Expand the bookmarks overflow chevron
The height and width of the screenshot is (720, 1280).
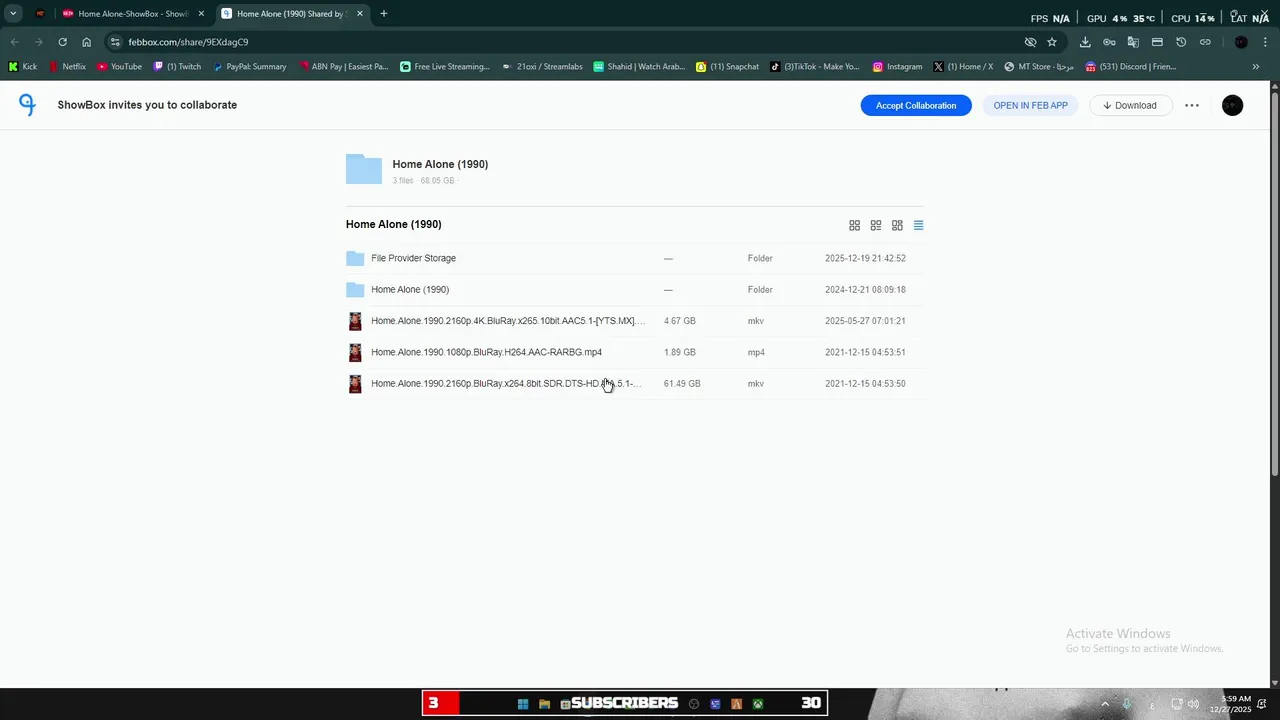point(1256,67)
